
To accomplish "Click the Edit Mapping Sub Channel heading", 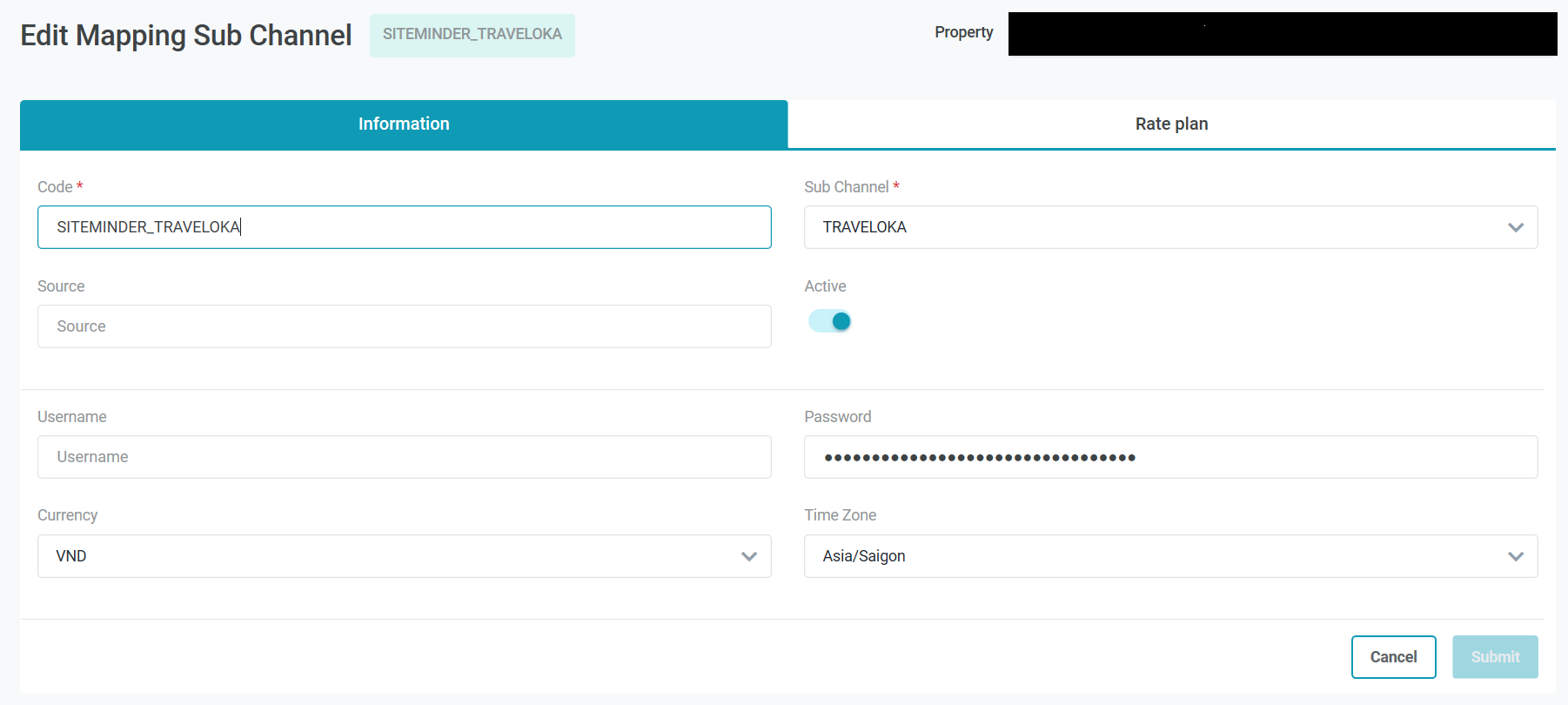I will [x=186, y=35].
